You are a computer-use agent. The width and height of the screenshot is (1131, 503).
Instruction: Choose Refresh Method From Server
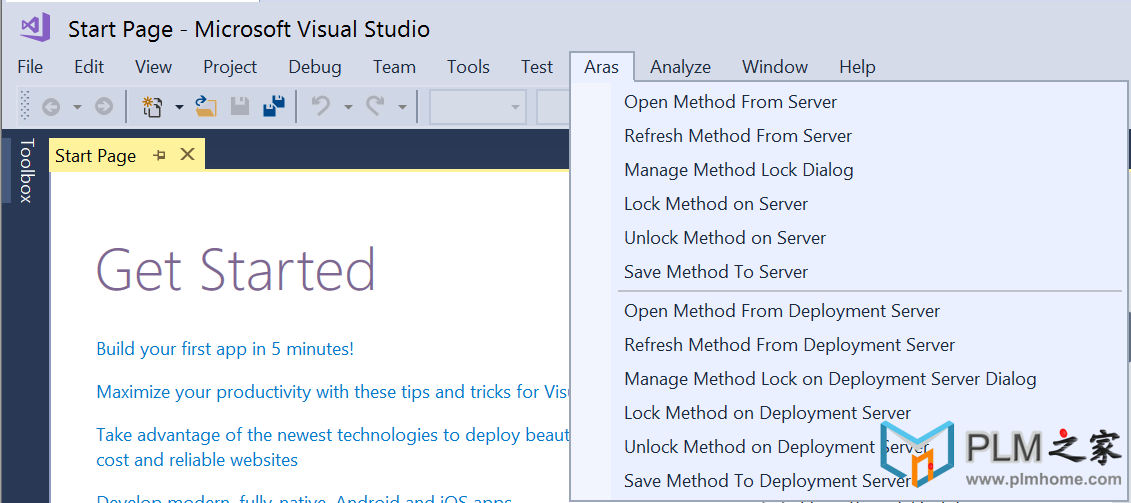click(738, 136)
